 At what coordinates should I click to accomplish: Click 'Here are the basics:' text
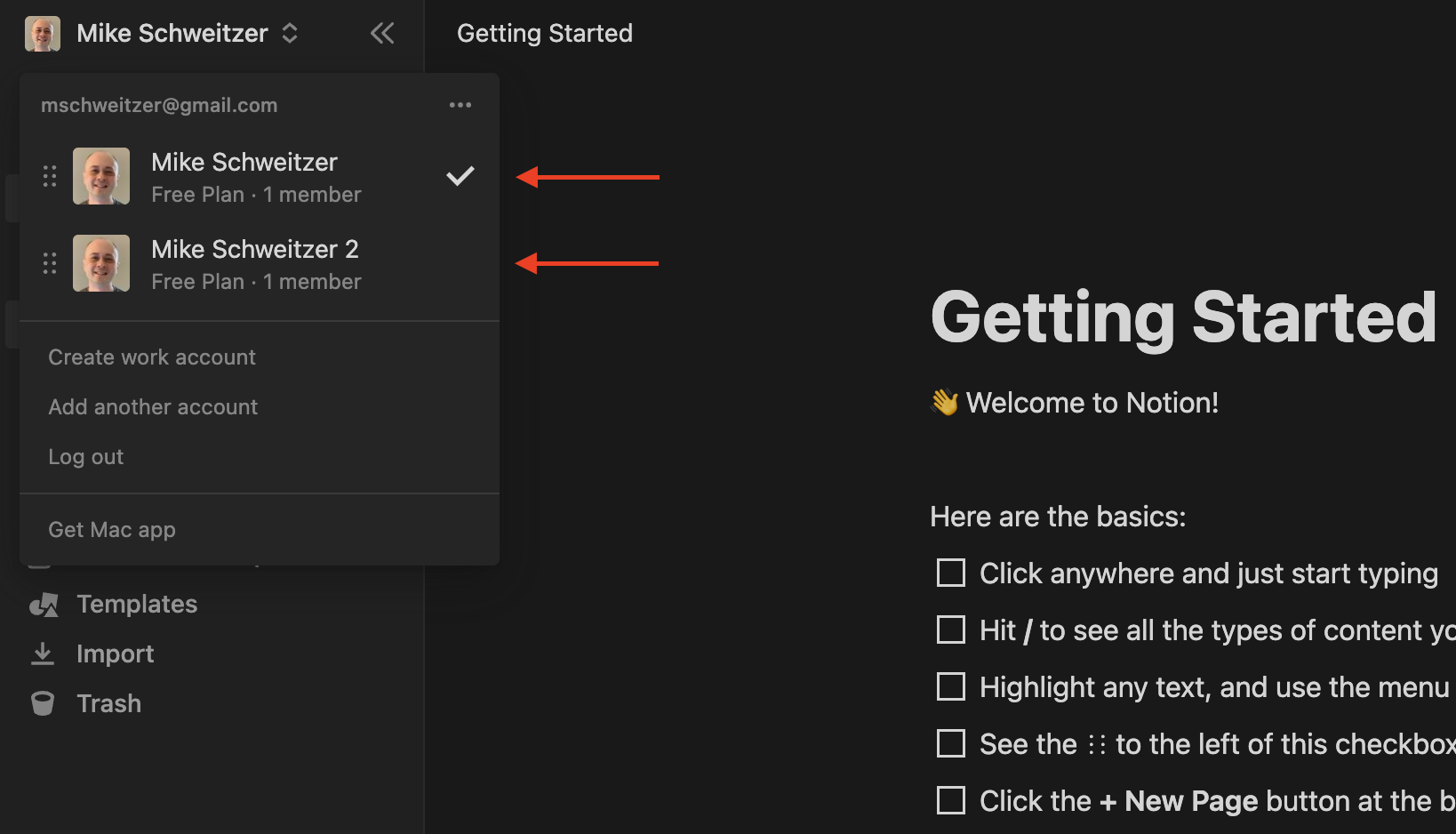pyautogui.click(x=1058, y=517)
